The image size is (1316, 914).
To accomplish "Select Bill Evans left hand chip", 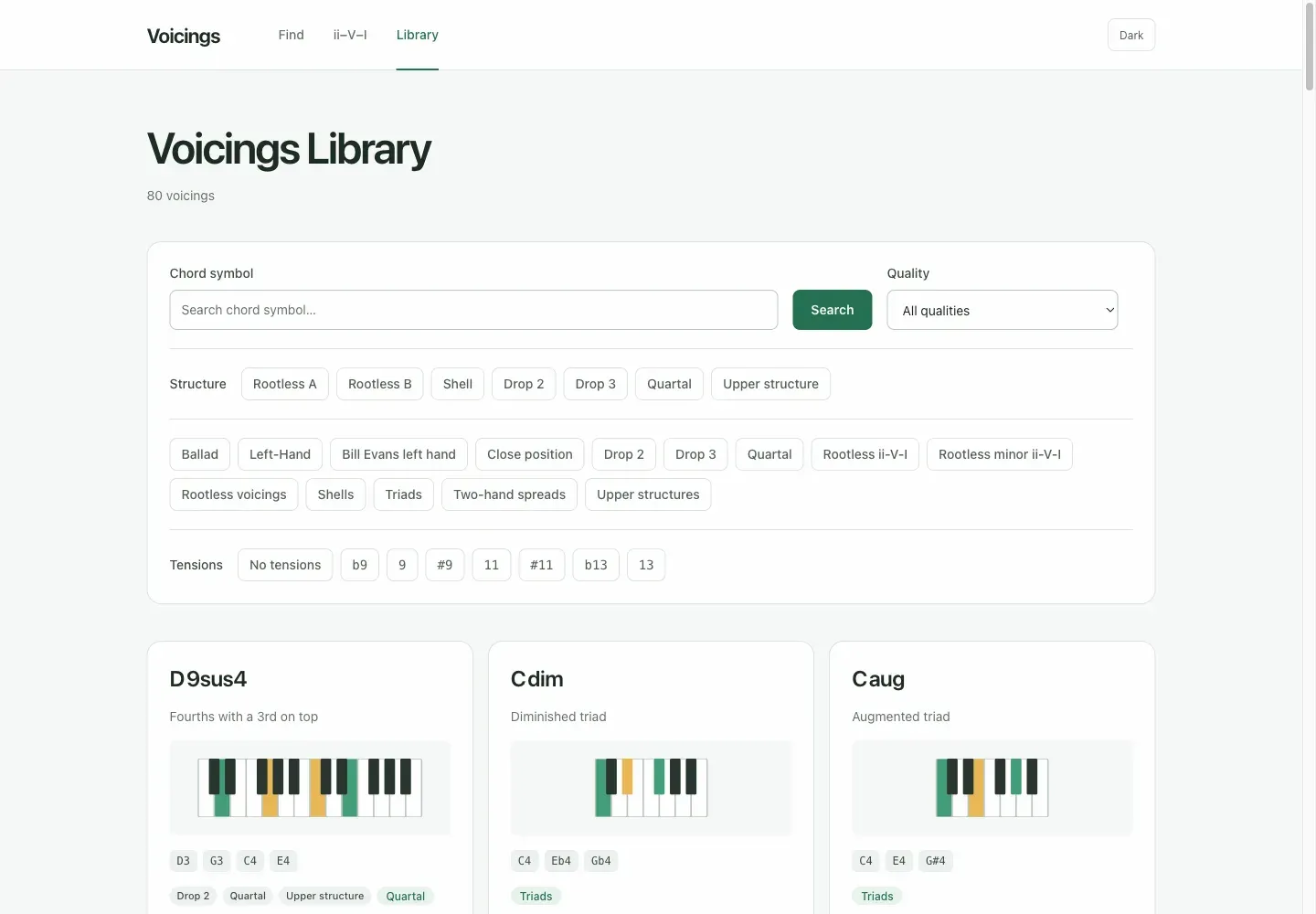I will 399,454.
